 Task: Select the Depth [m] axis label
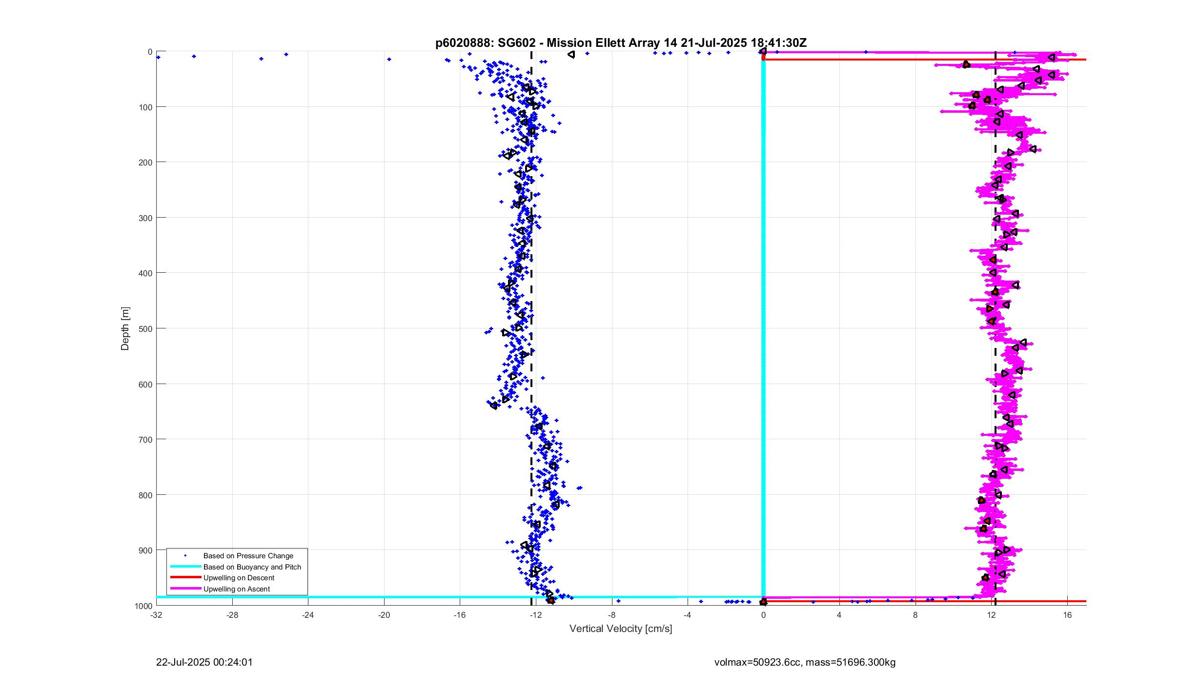pyautogui.click(x=125, y=328)
